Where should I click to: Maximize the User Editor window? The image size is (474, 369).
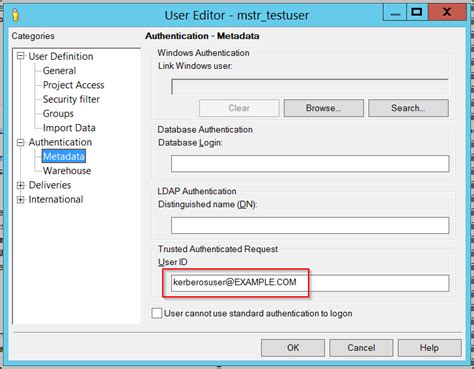click(417, 13)
